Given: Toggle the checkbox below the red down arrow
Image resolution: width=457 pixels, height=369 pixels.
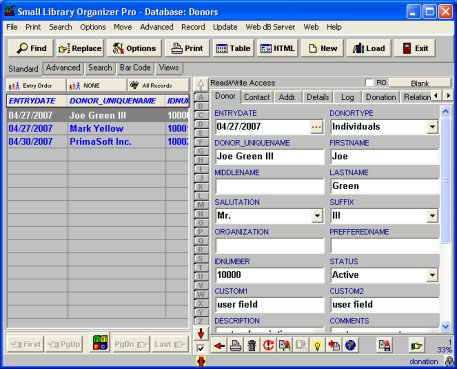Looking at the screenshot, I should pos(200,348).
